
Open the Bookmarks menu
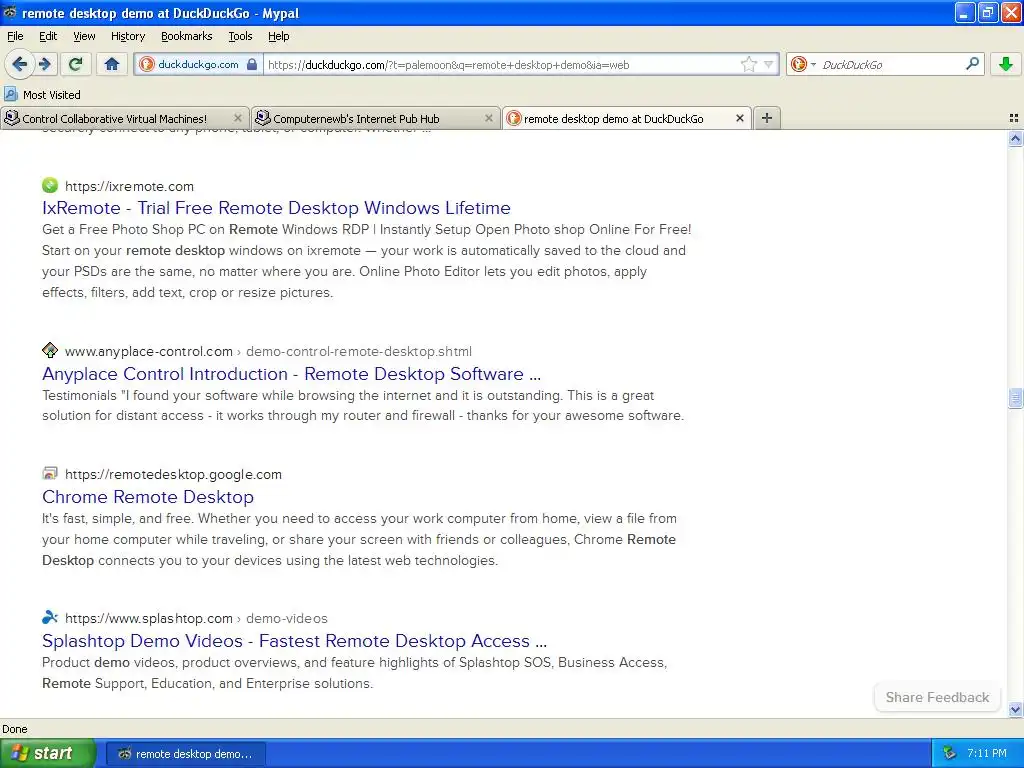coord(186,36)
